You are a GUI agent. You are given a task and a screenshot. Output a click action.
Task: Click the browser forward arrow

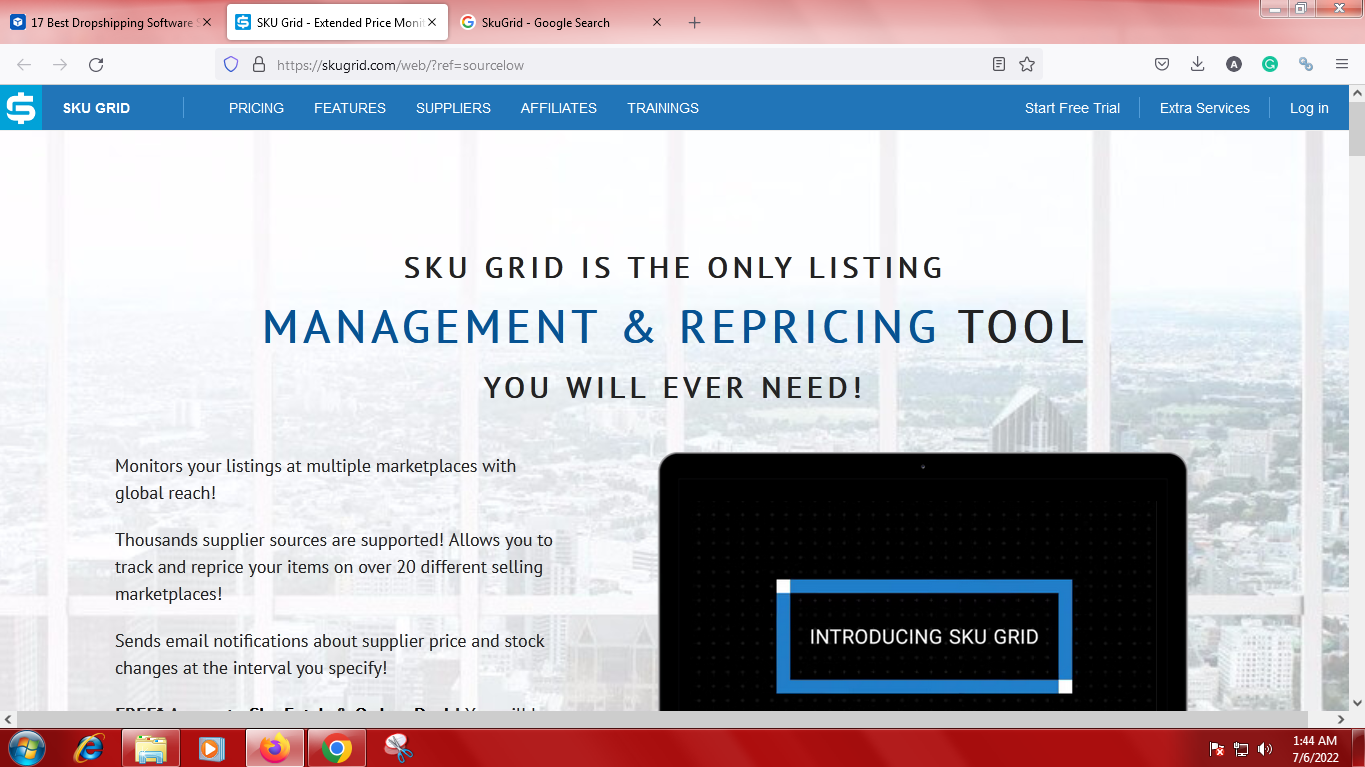coord(60,64)
